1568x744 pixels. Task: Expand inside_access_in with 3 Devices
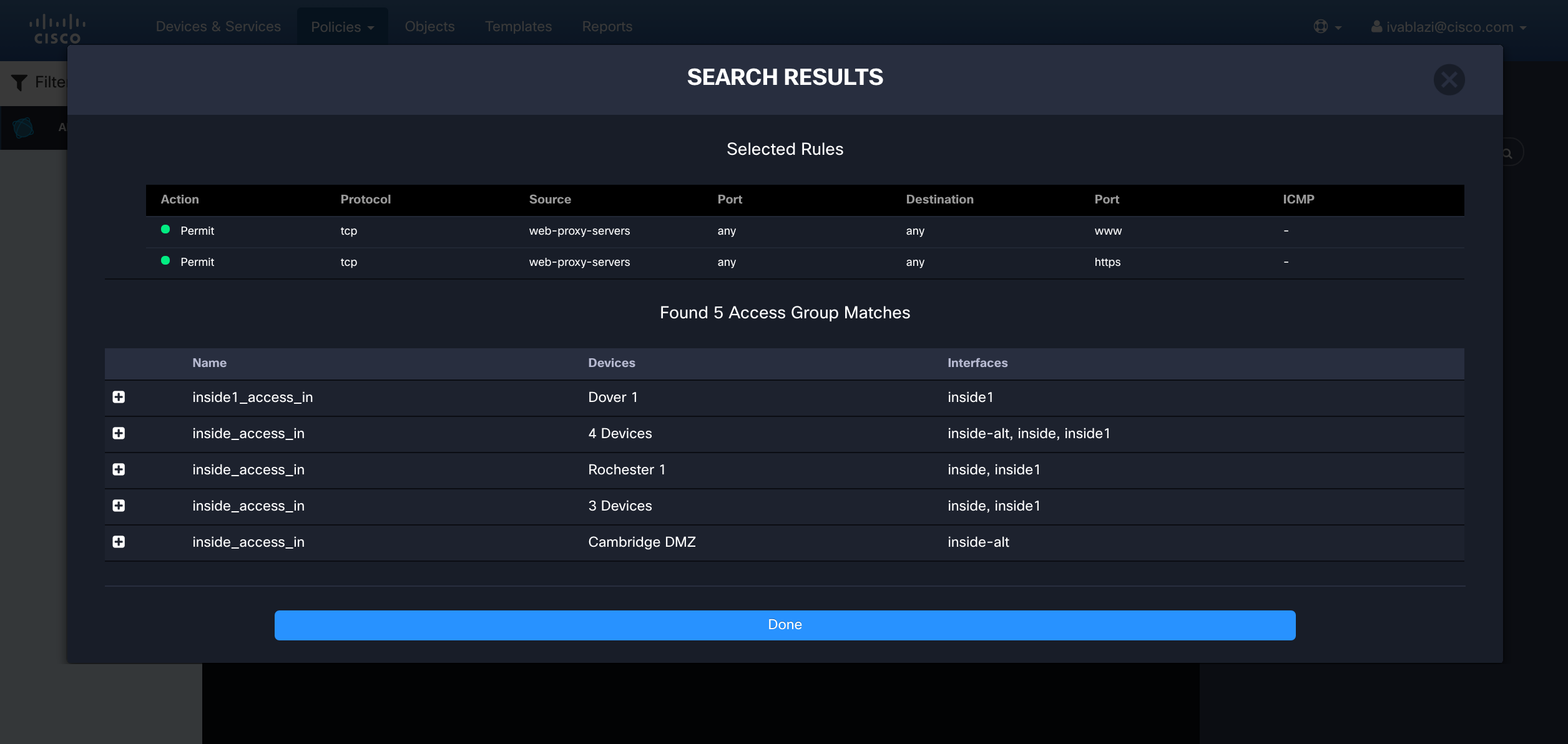point(119,506)
